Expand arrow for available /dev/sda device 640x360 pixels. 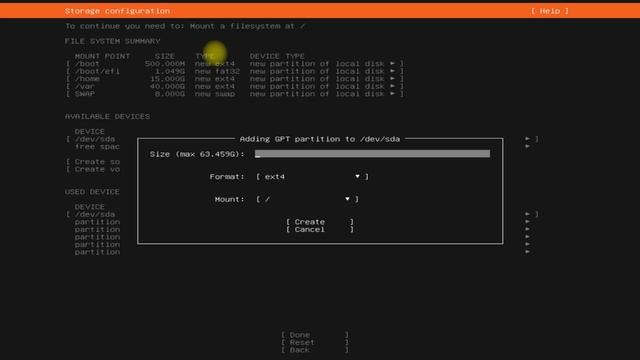click(x=528, y=139)
